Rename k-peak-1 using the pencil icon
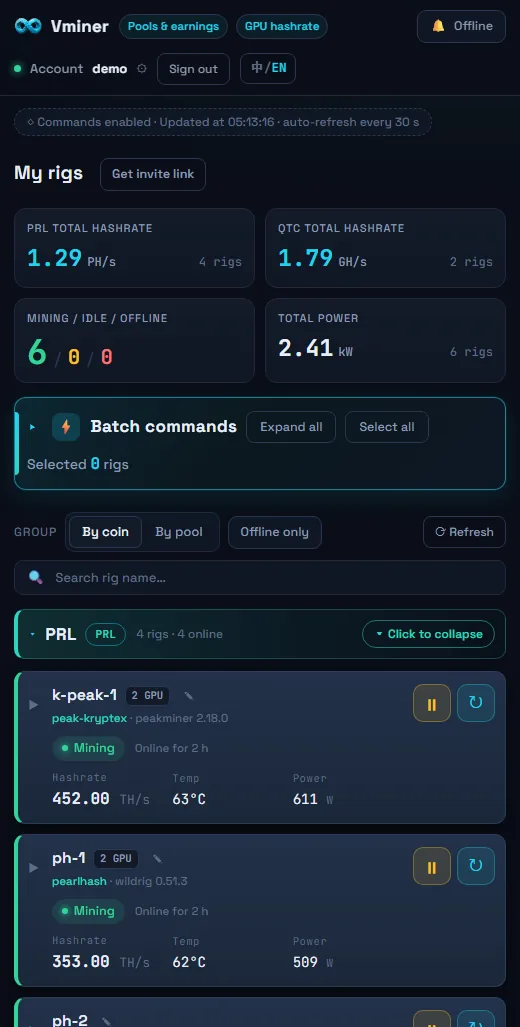Viewport: 520px width, 1027px height. point(189,696)
